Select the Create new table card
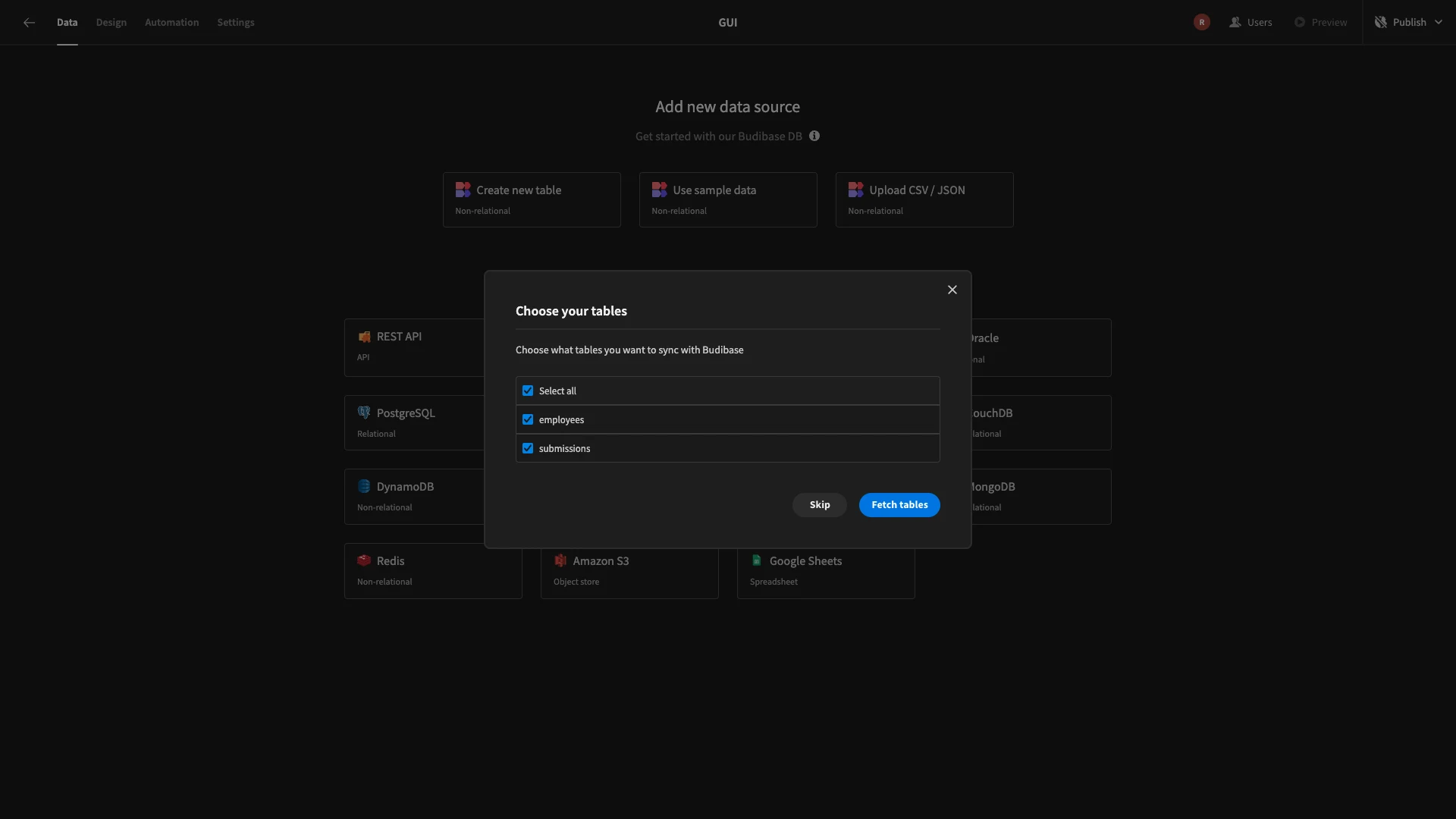 (x=532, y=200)
